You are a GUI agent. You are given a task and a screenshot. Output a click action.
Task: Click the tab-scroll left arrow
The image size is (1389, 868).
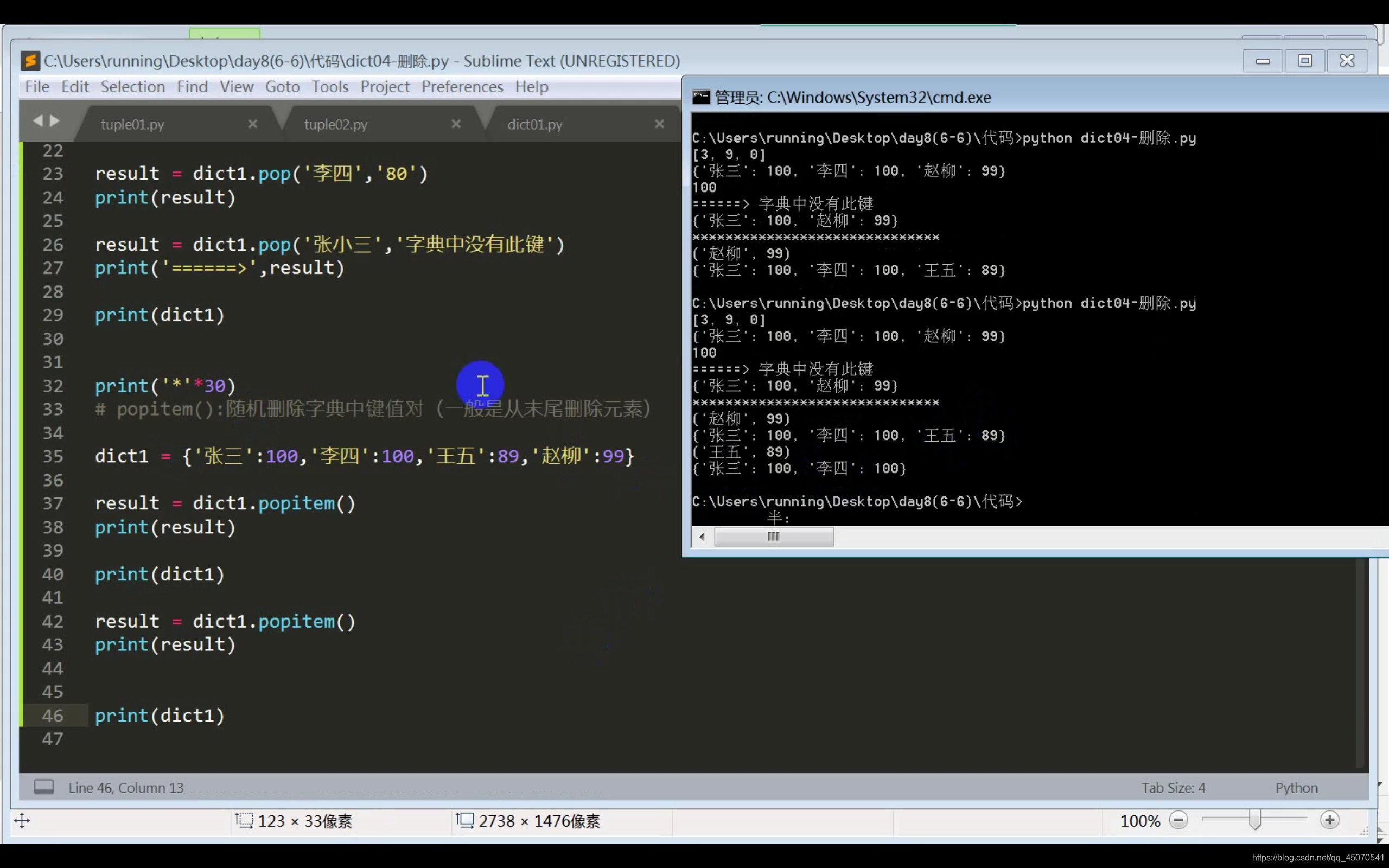point(38,120)
